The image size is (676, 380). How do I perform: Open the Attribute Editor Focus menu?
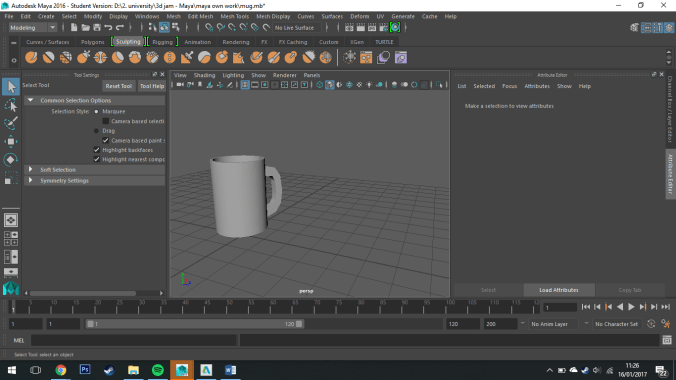(509, 86)
